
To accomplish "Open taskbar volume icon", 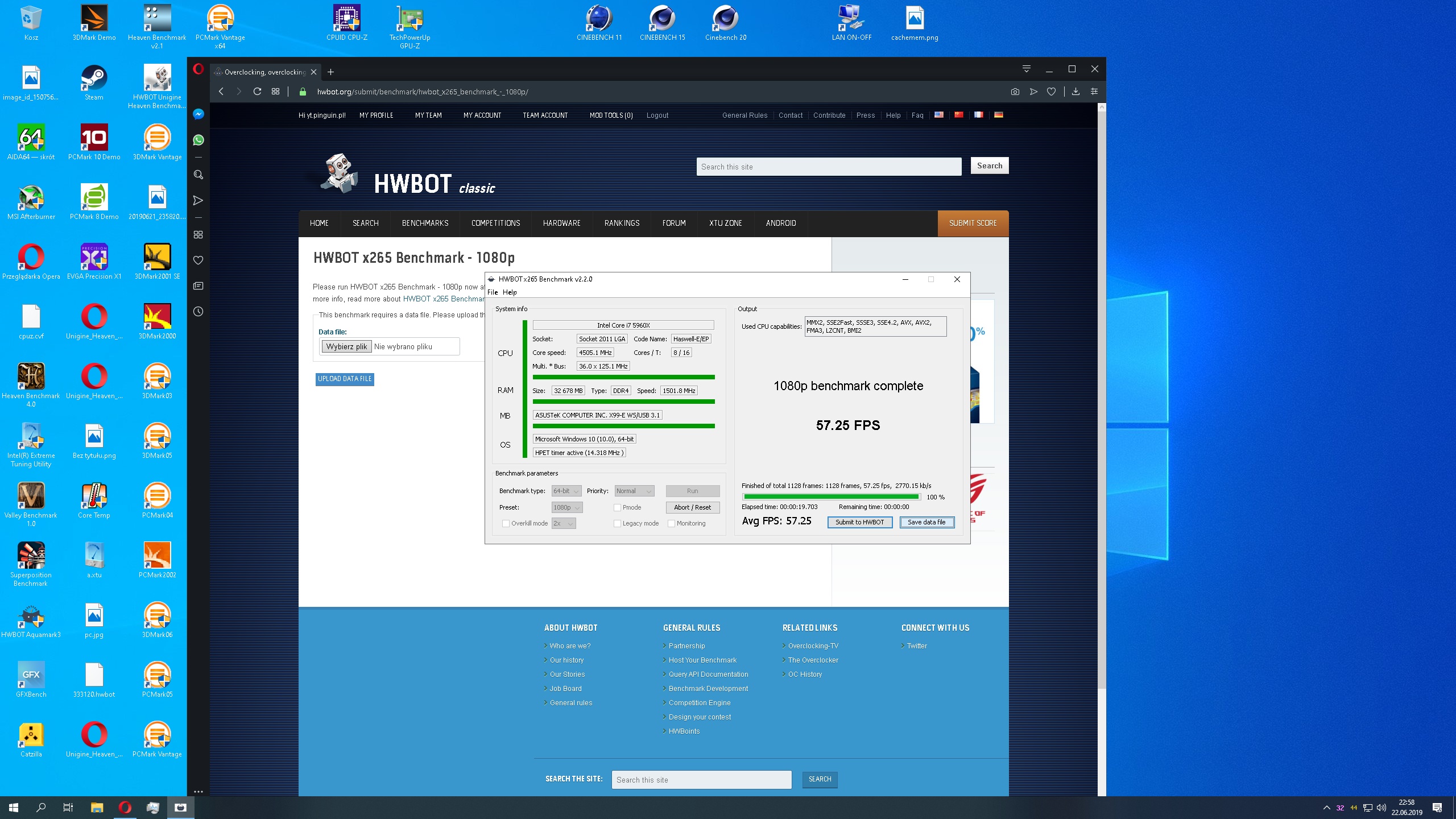I will click(x=1381, y=808).
